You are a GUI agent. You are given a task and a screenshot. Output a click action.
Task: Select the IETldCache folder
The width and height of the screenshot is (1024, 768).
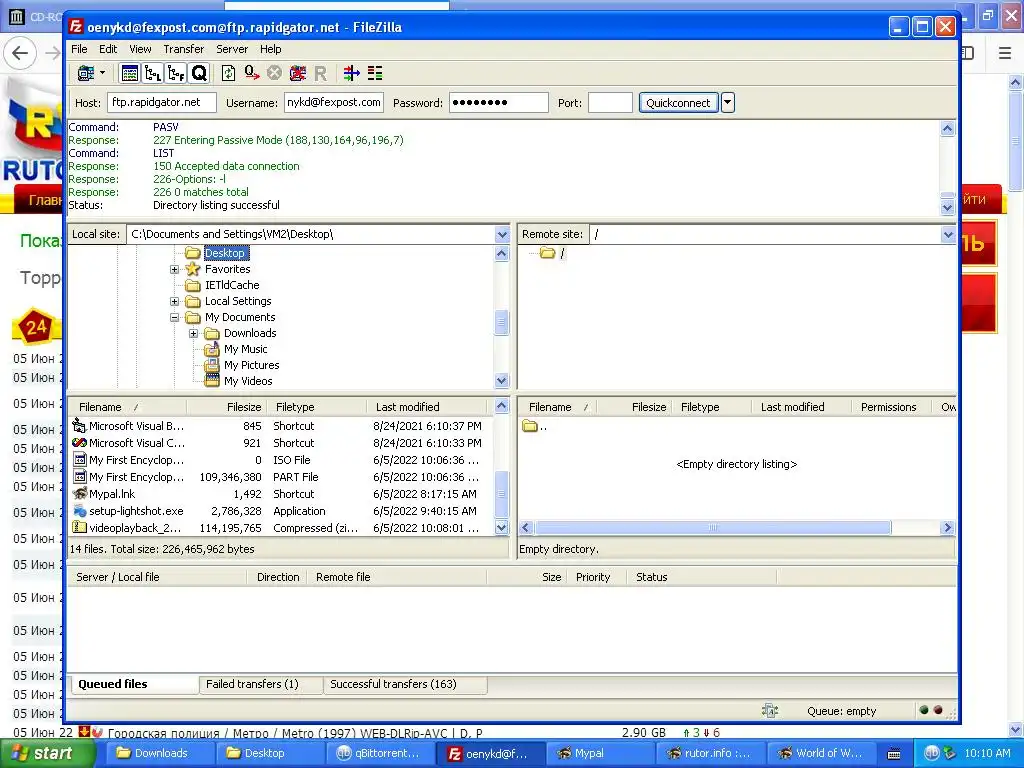(232, 285)
